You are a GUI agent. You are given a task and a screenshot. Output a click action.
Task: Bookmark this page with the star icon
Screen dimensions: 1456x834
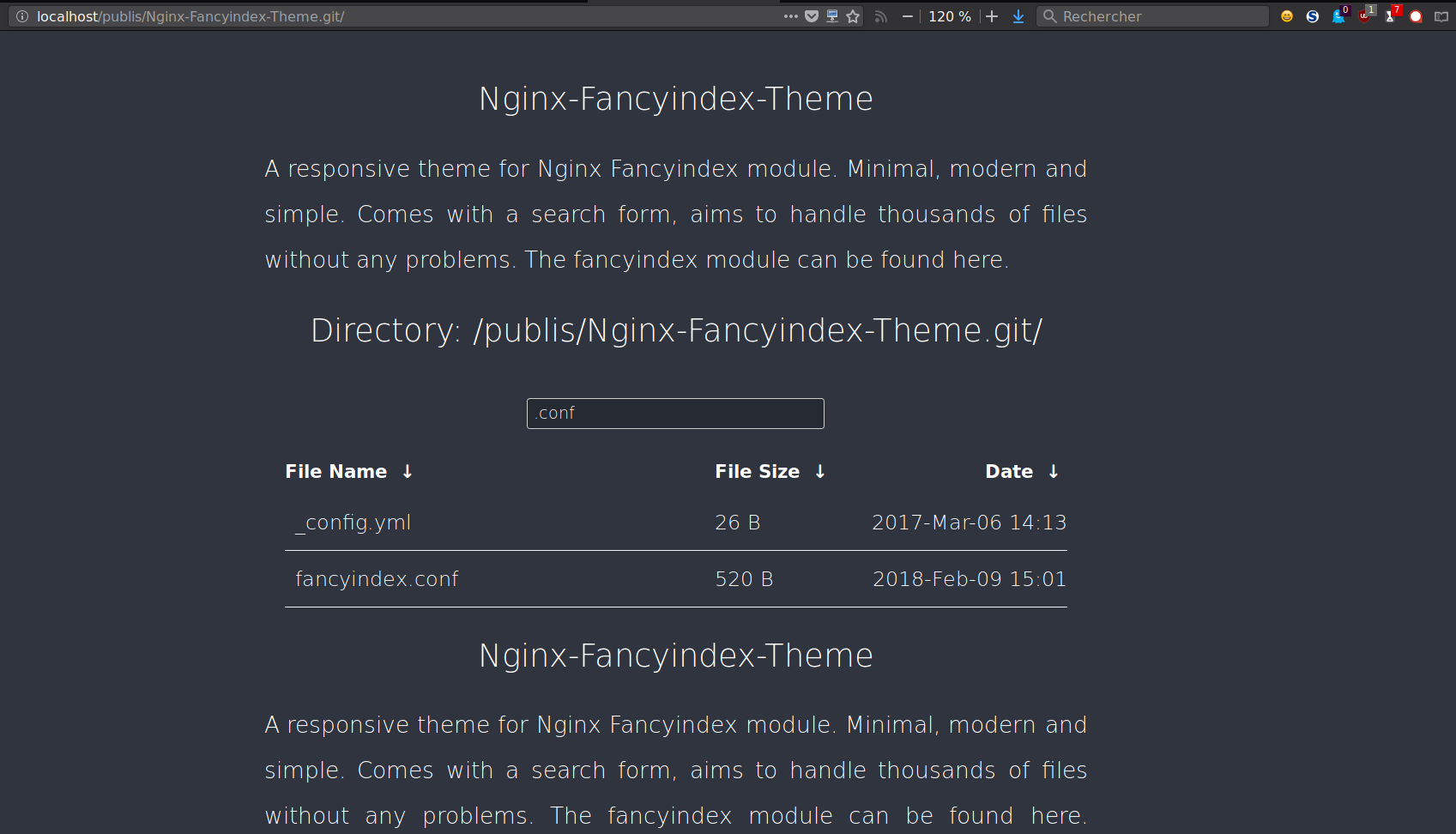tap(853, 16)
